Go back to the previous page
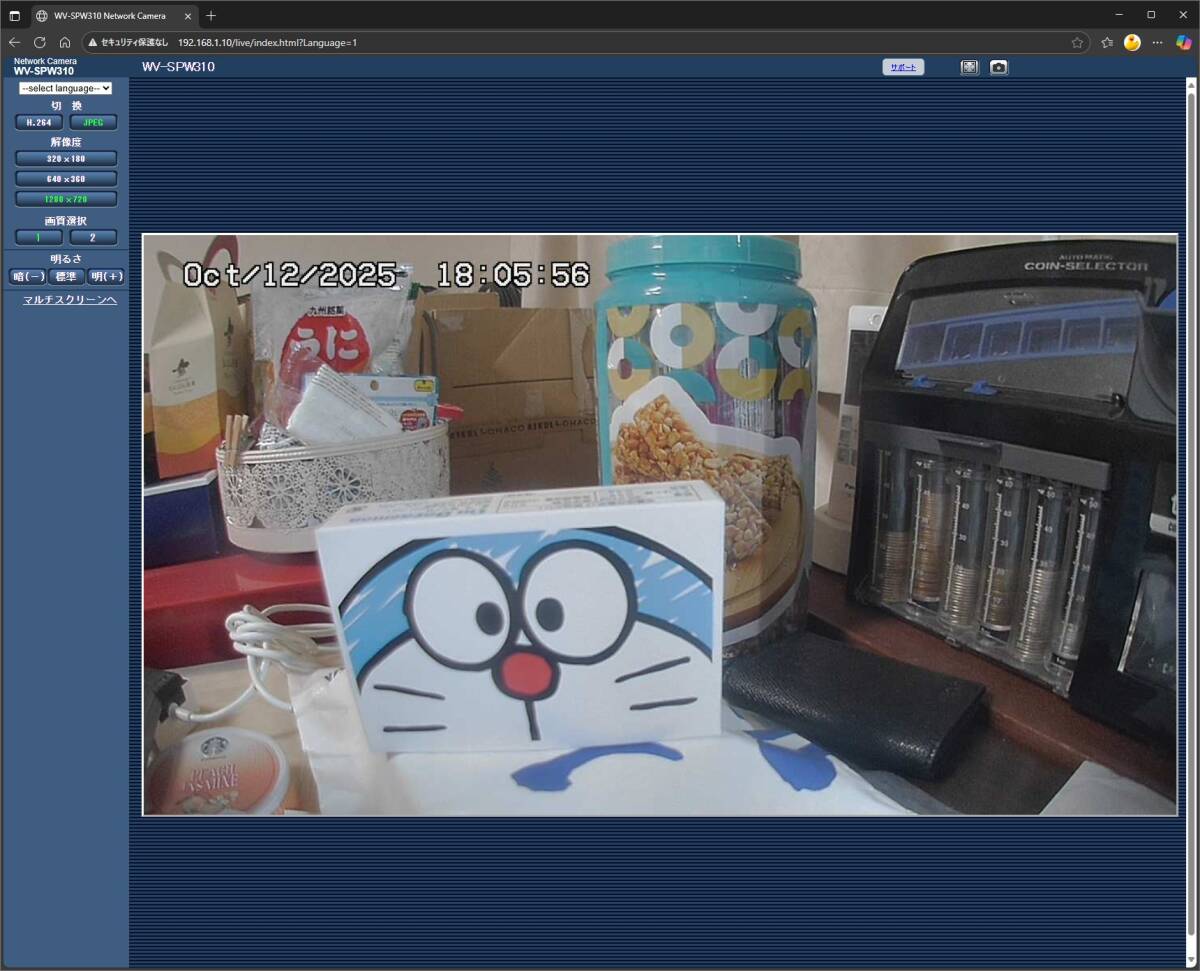Viewport: 1200px width, 971px height. pyautogui.click(x=14, y=42)
